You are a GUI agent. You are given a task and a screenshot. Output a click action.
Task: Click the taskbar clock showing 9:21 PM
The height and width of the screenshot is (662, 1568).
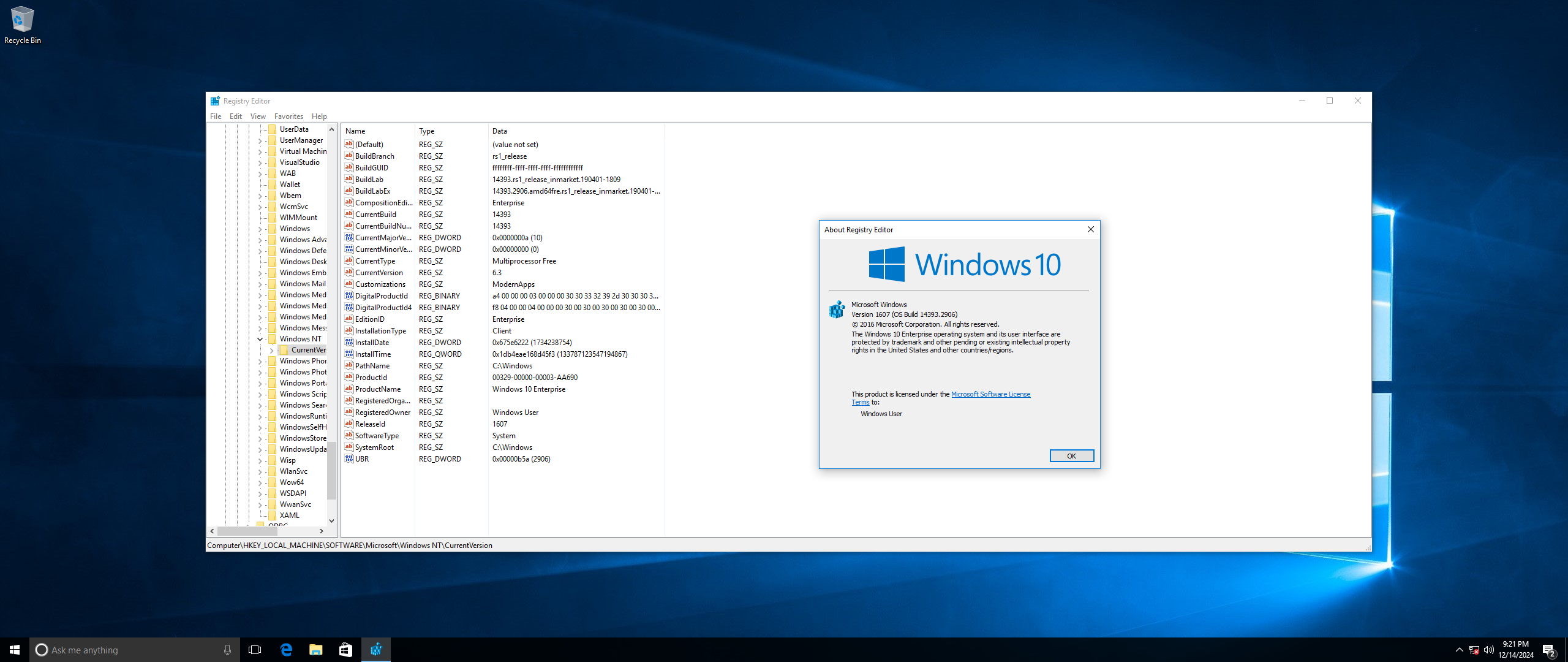[x=1516, y=650]
